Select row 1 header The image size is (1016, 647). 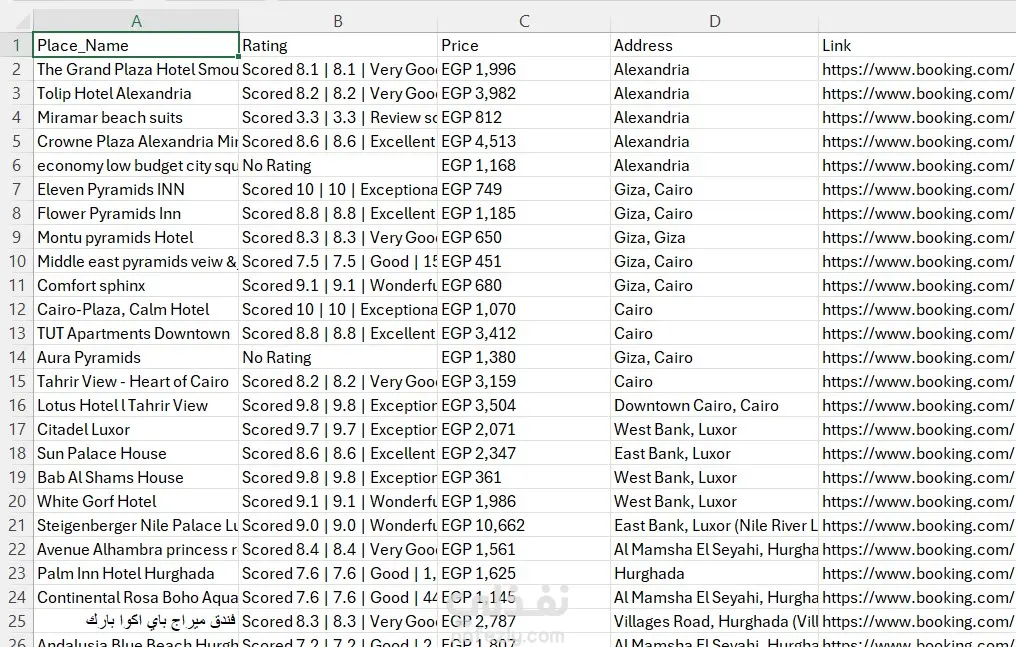click(16, 45)
